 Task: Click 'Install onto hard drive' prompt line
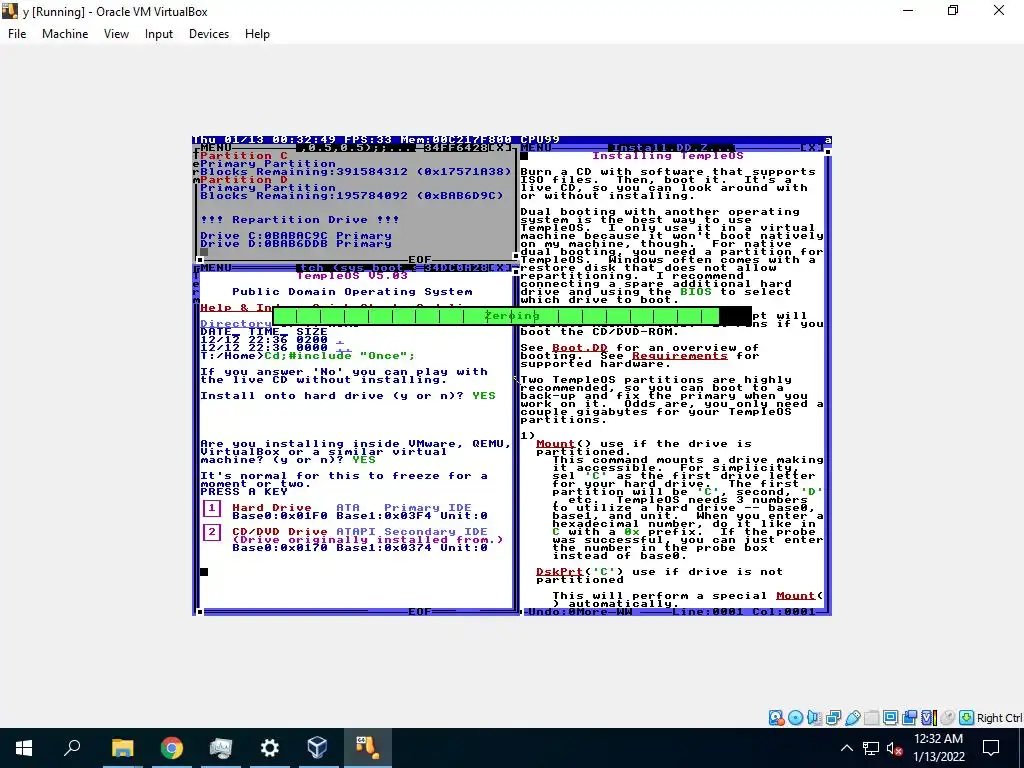click(x=348, y=396)
